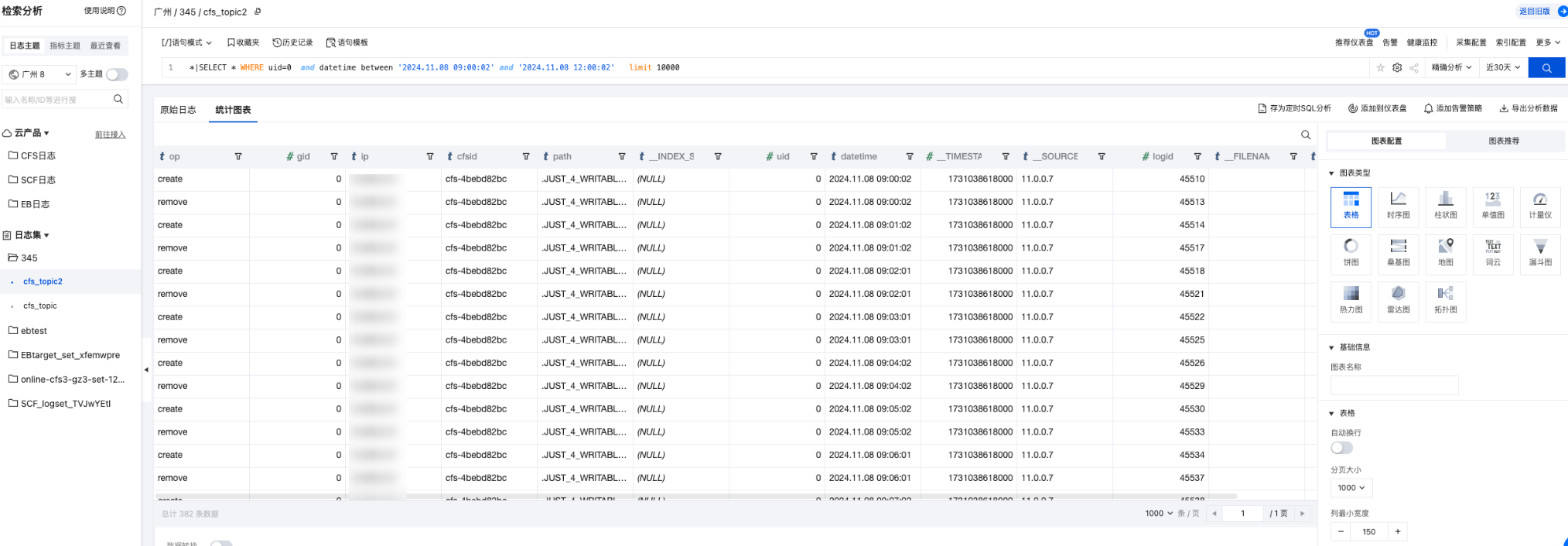Switch to the 原始日志 tab
Screen dimensions: 1568x546
click(178, 110)
